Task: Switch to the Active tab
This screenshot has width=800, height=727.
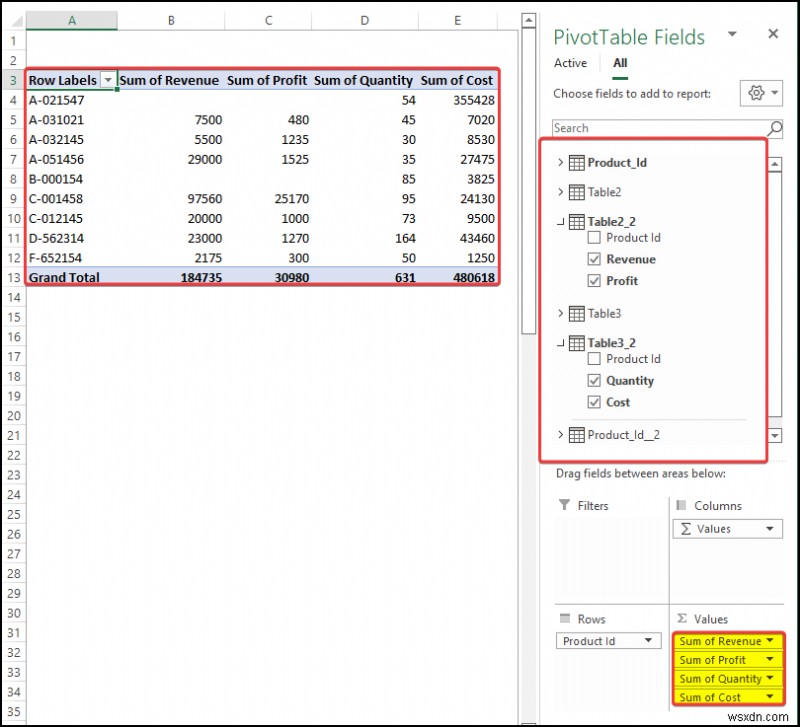Action: click(569, 62)
